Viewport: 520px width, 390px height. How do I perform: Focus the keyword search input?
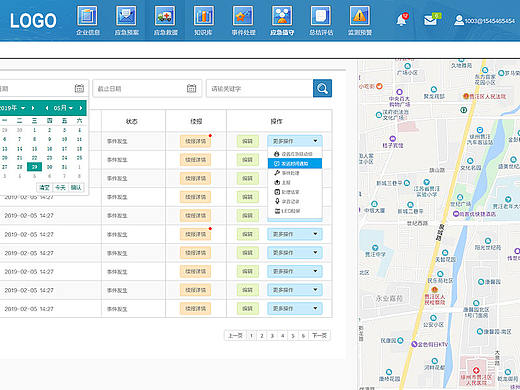pos(260,88)
